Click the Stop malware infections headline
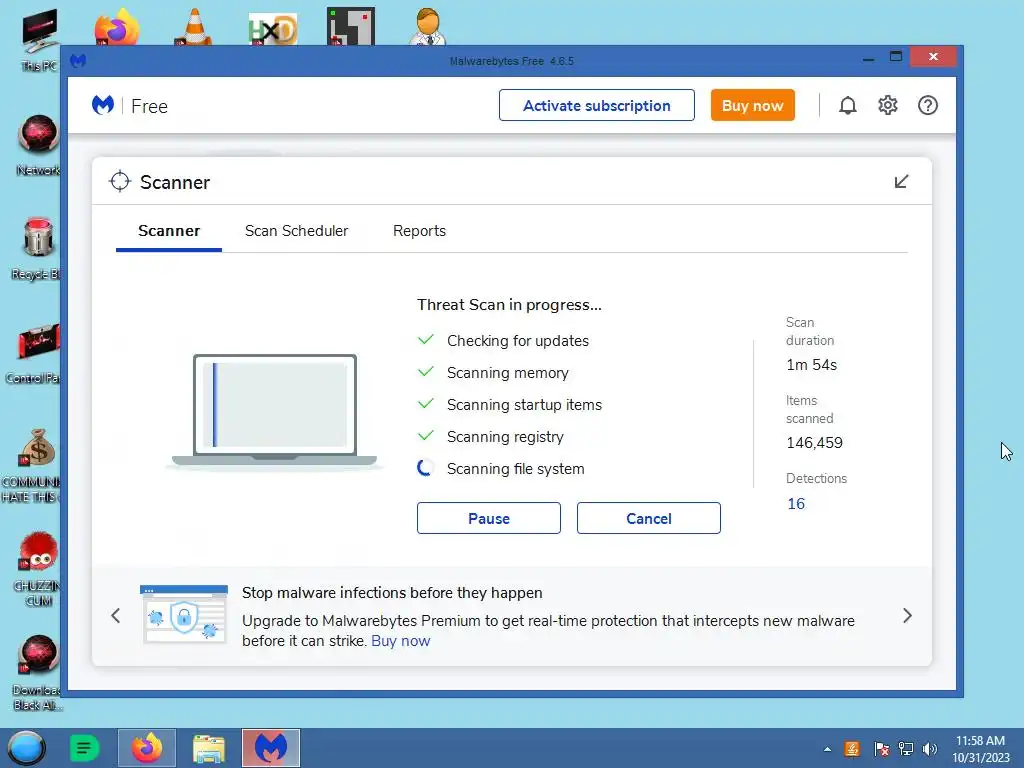The height and width of the screenshot is (768, 1024). [x=392, y=593]
